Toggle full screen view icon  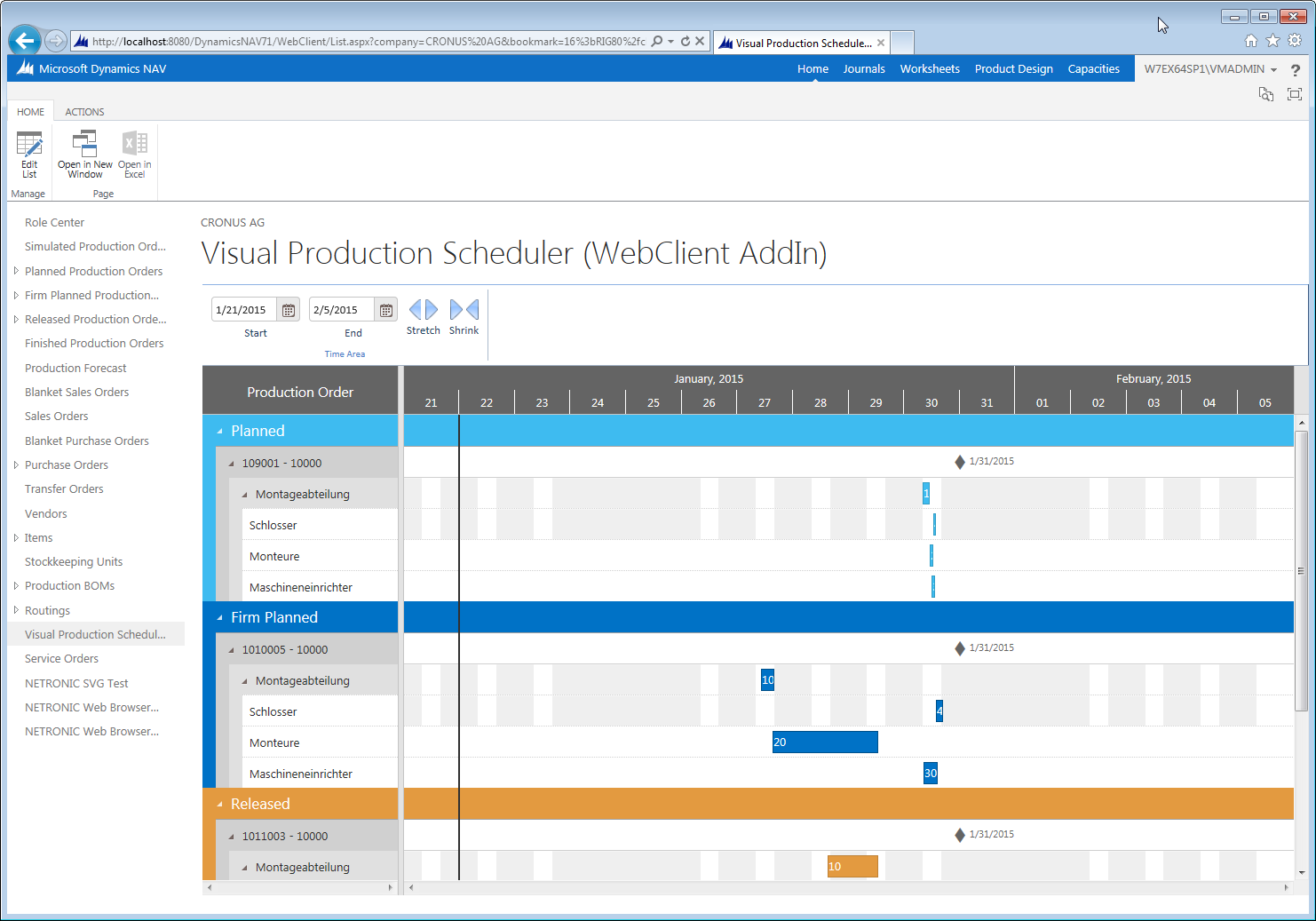tap(1295, 94)
